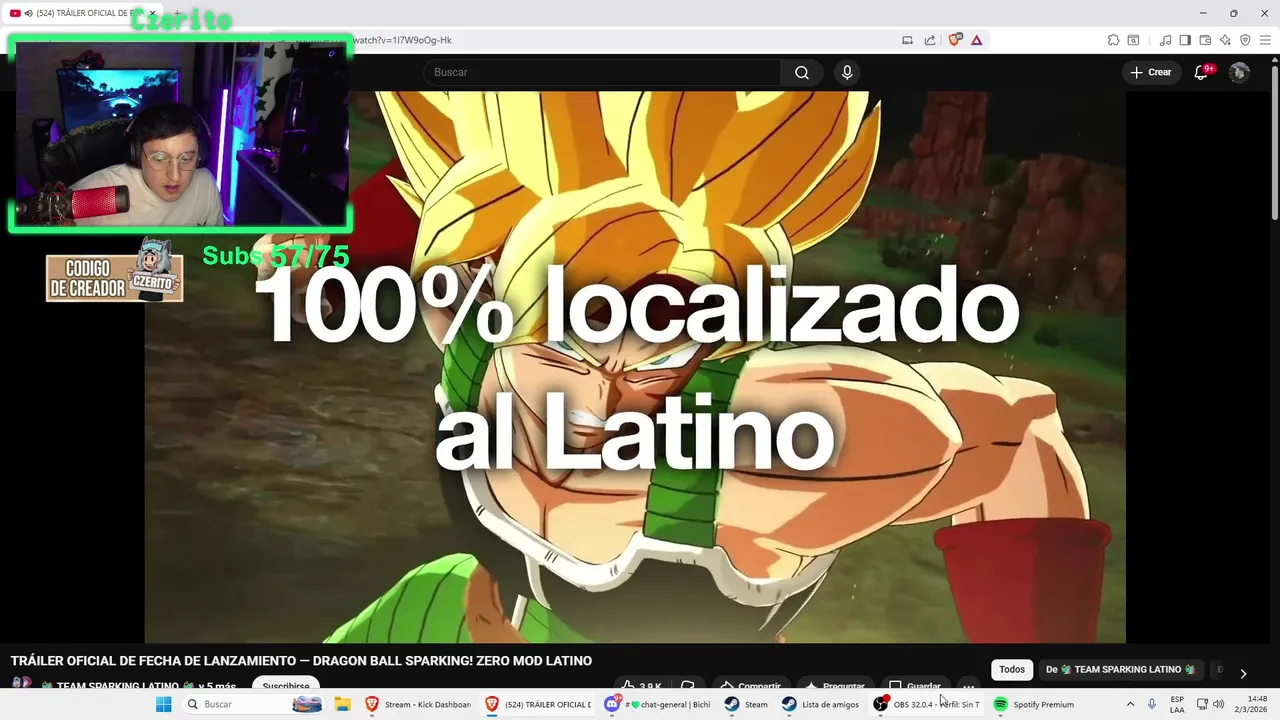Open Brave Rewards triangle icon
Screen dimensions: 1280x720
(976, 40)
